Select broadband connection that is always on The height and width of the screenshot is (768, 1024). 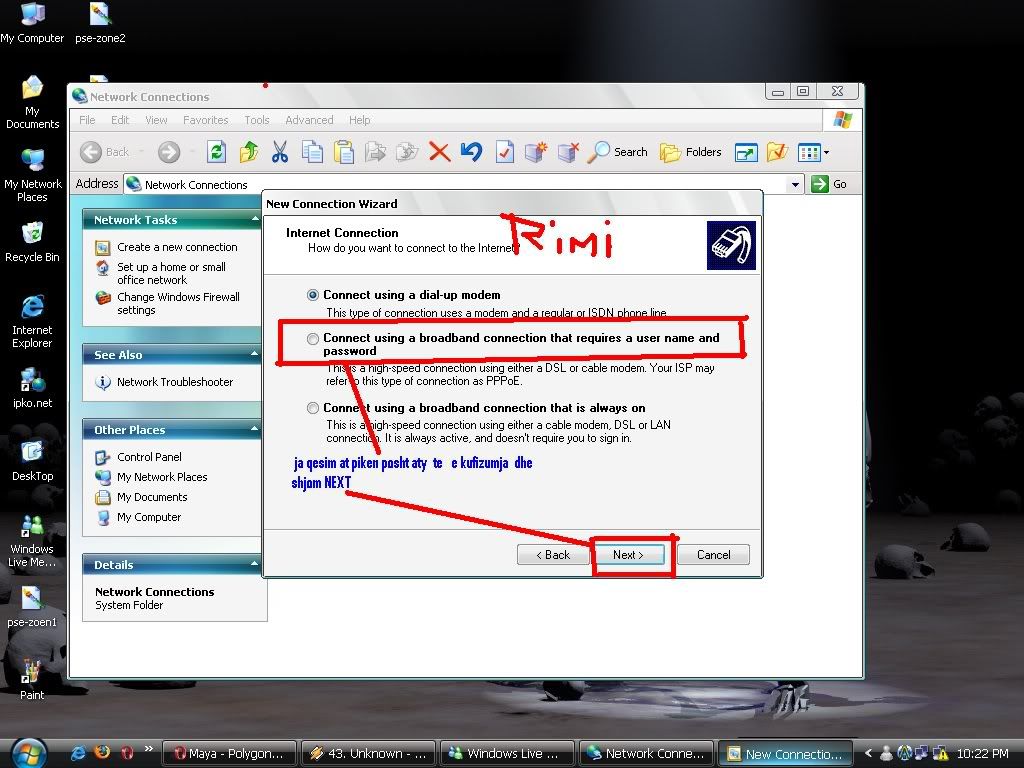(313, 408)
